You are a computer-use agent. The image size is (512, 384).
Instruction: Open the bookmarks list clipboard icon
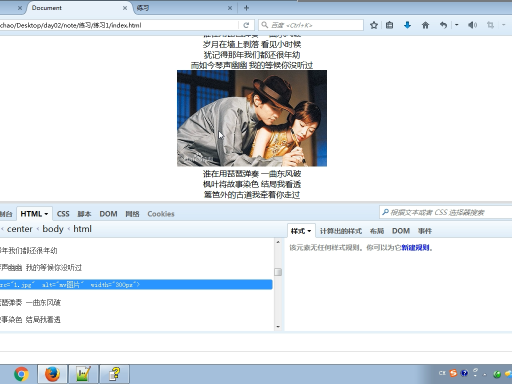pos(389,25)
